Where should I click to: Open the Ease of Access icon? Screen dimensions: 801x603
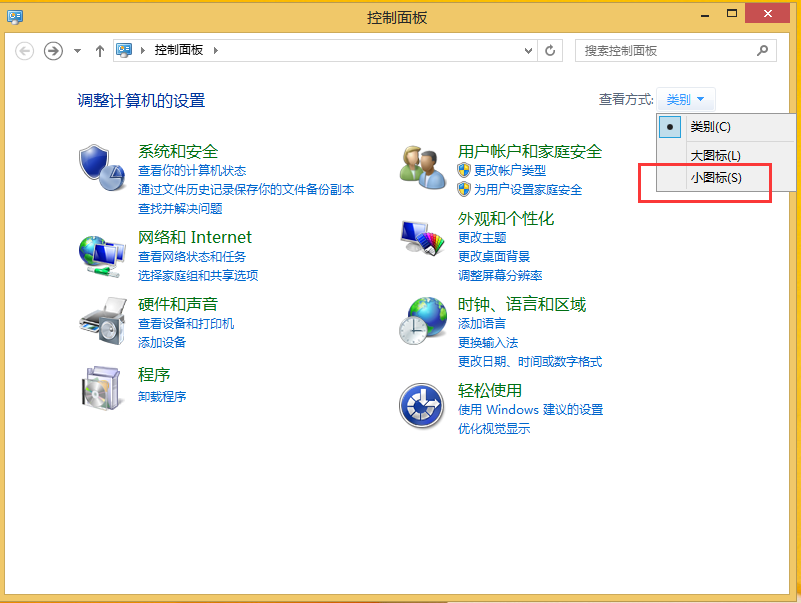click(x=421, y=406)
